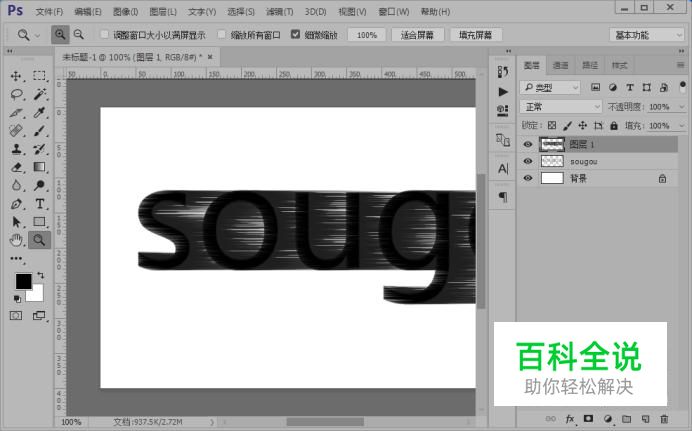The width and height of the screenshot is (692, 431).
Task: Choose the Eraser tool
Action: (16, 167)
